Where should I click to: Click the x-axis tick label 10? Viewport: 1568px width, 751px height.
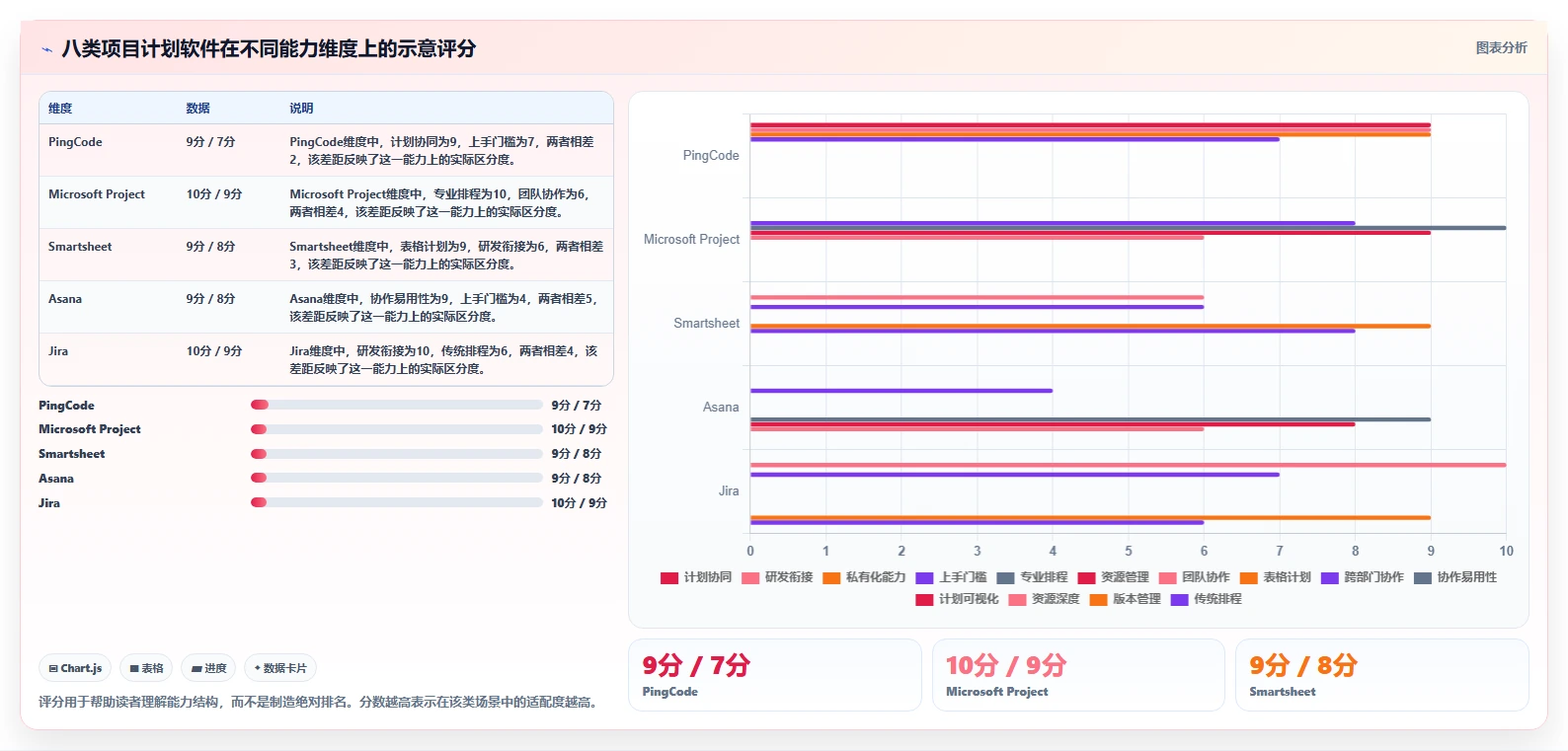[1506, 552]
